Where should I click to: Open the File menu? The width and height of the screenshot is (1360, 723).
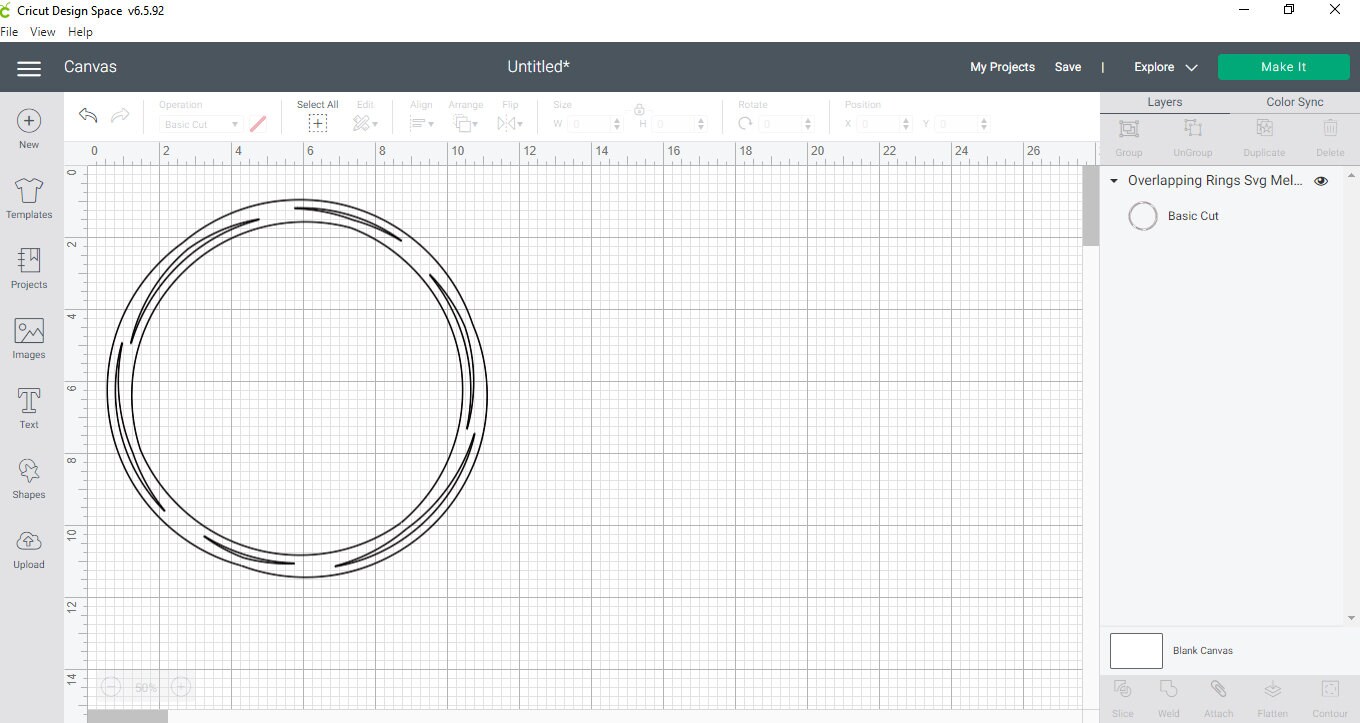click(9, 31)
